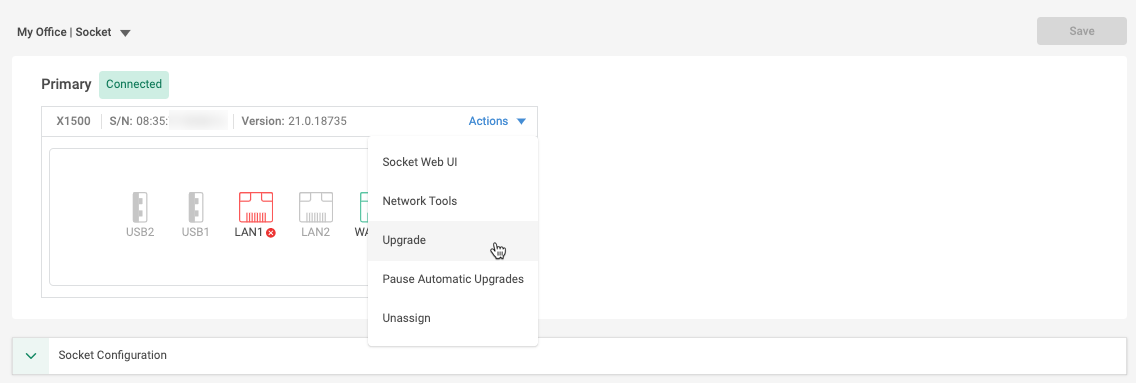Open the My Office | Socket dropdown arrow
This screenshot has height=383, width=1136.
point(125,33)
